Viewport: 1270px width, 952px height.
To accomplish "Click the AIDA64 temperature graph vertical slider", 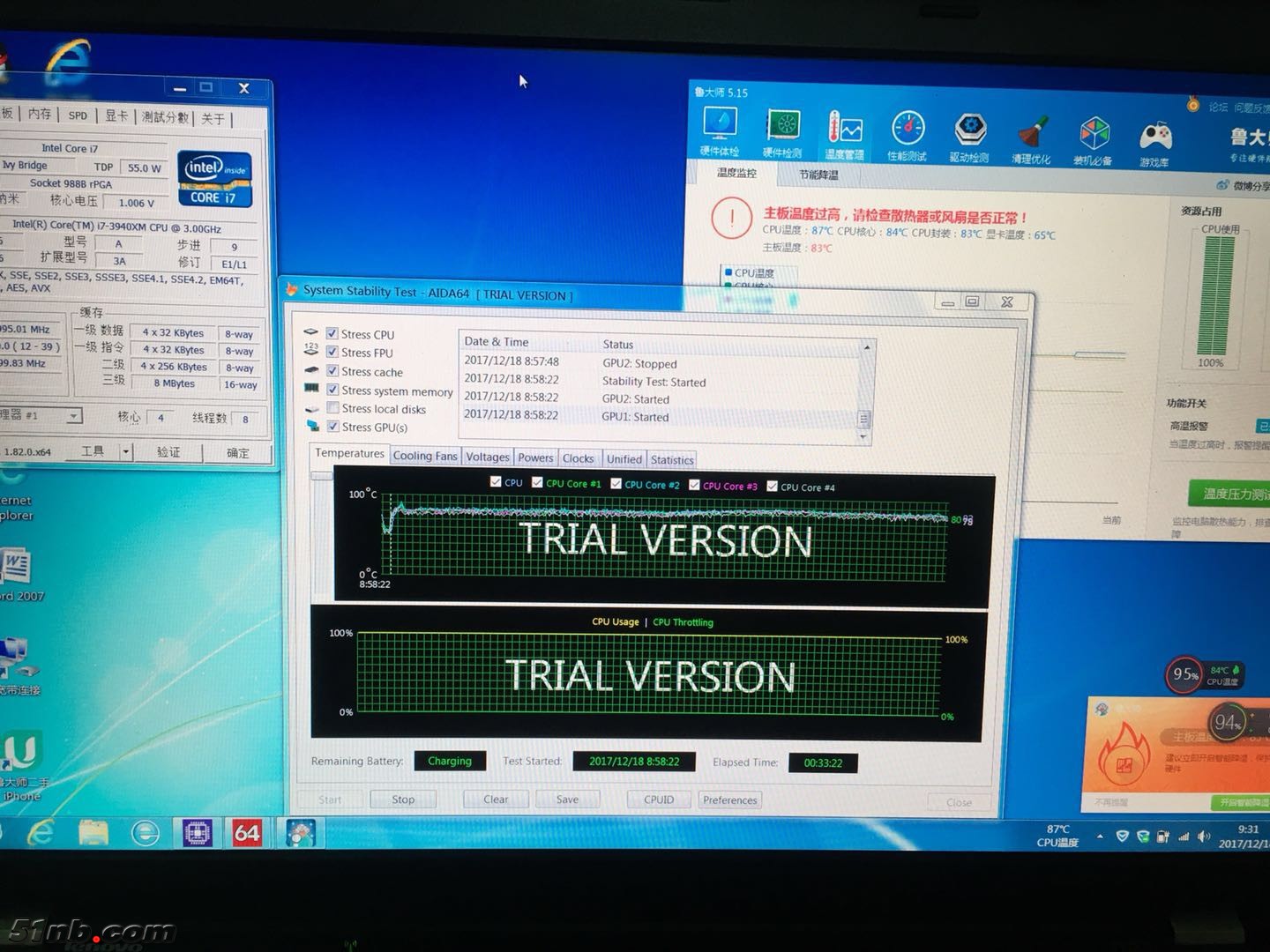I will (322, 476).
